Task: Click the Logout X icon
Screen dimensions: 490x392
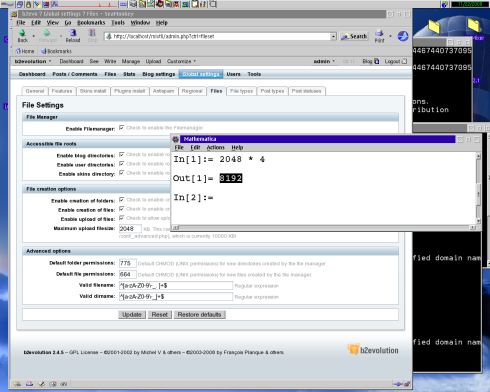Action: coord(404,61)
